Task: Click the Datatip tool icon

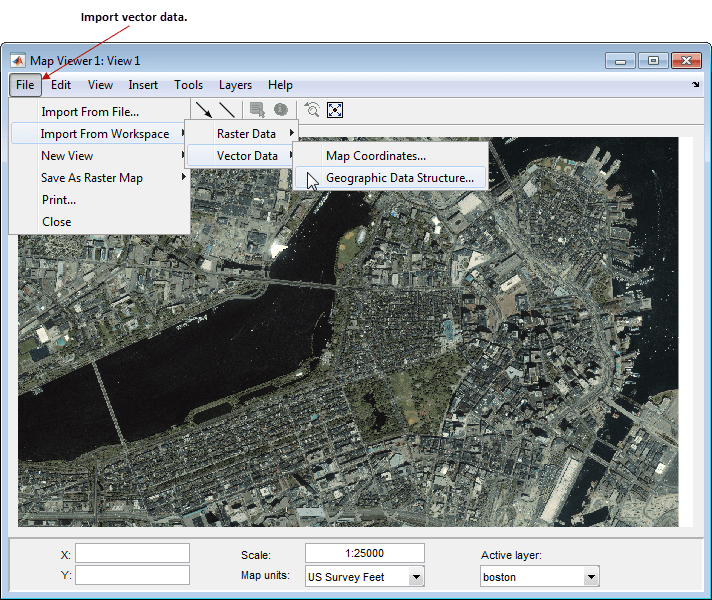Action: click(x=258, y=110)
